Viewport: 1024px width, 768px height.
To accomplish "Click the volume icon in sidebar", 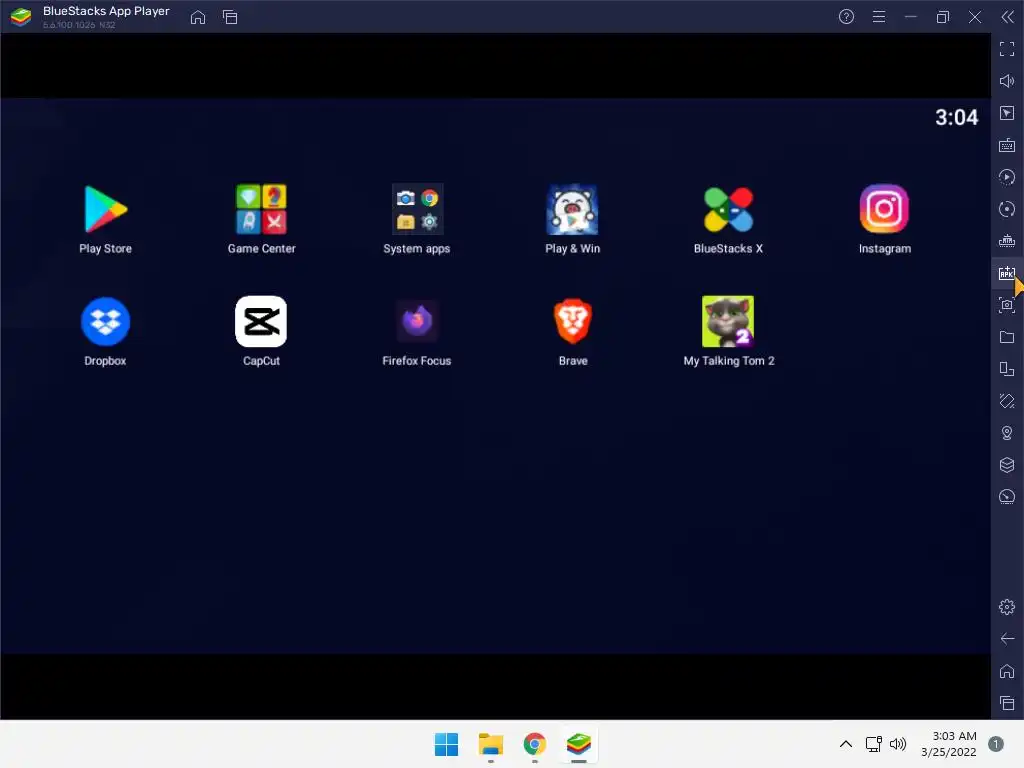I will [1007, 81].
